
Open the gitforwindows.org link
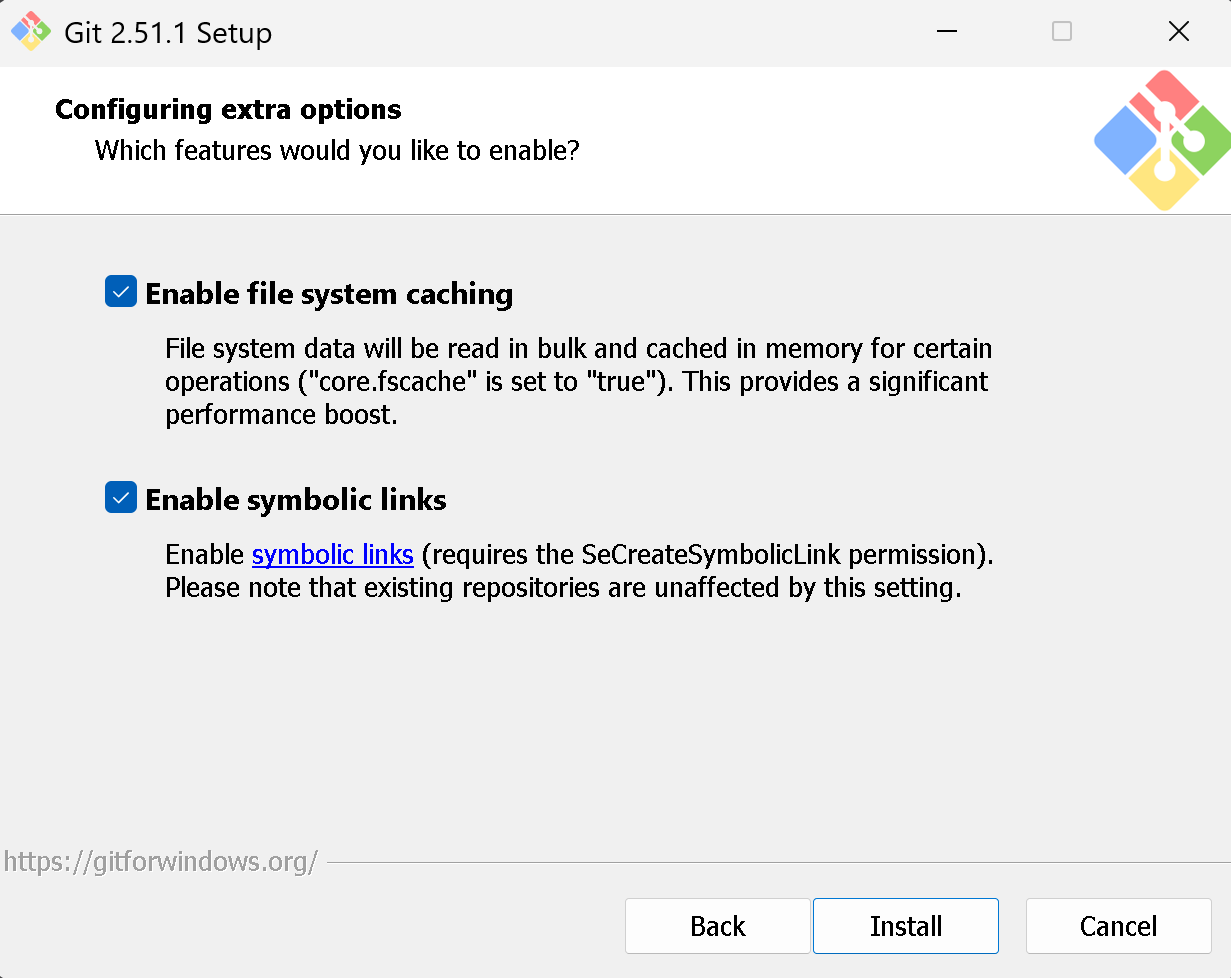161,861
